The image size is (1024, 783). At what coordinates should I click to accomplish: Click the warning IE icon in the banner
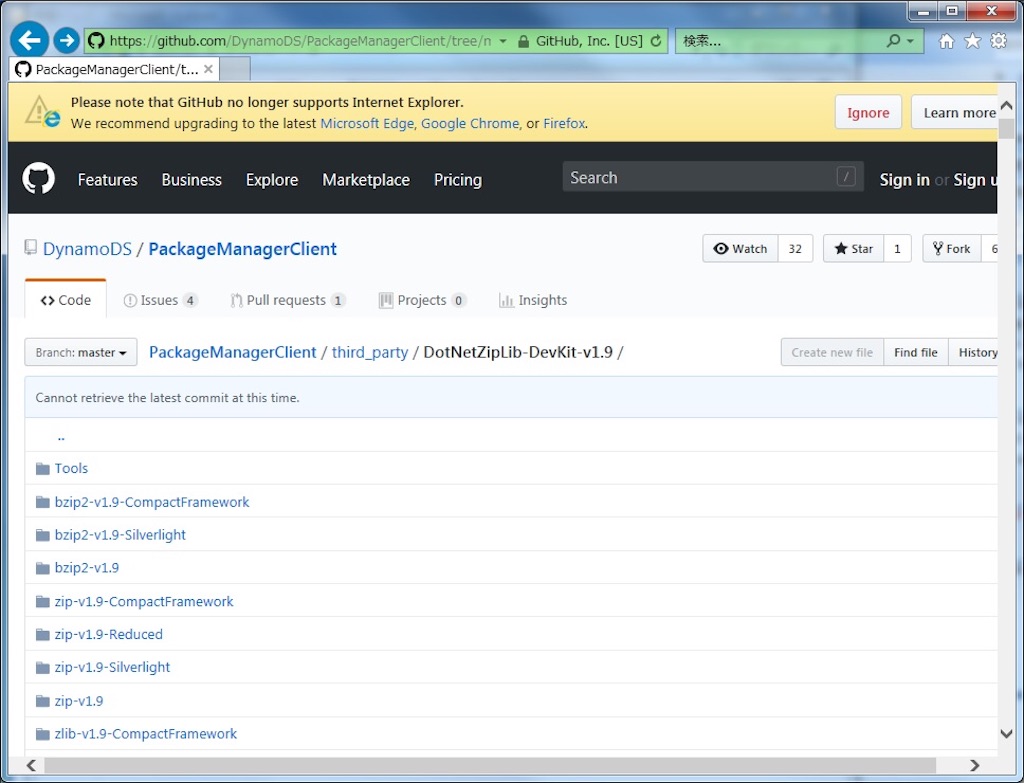[x=42, y=111]
